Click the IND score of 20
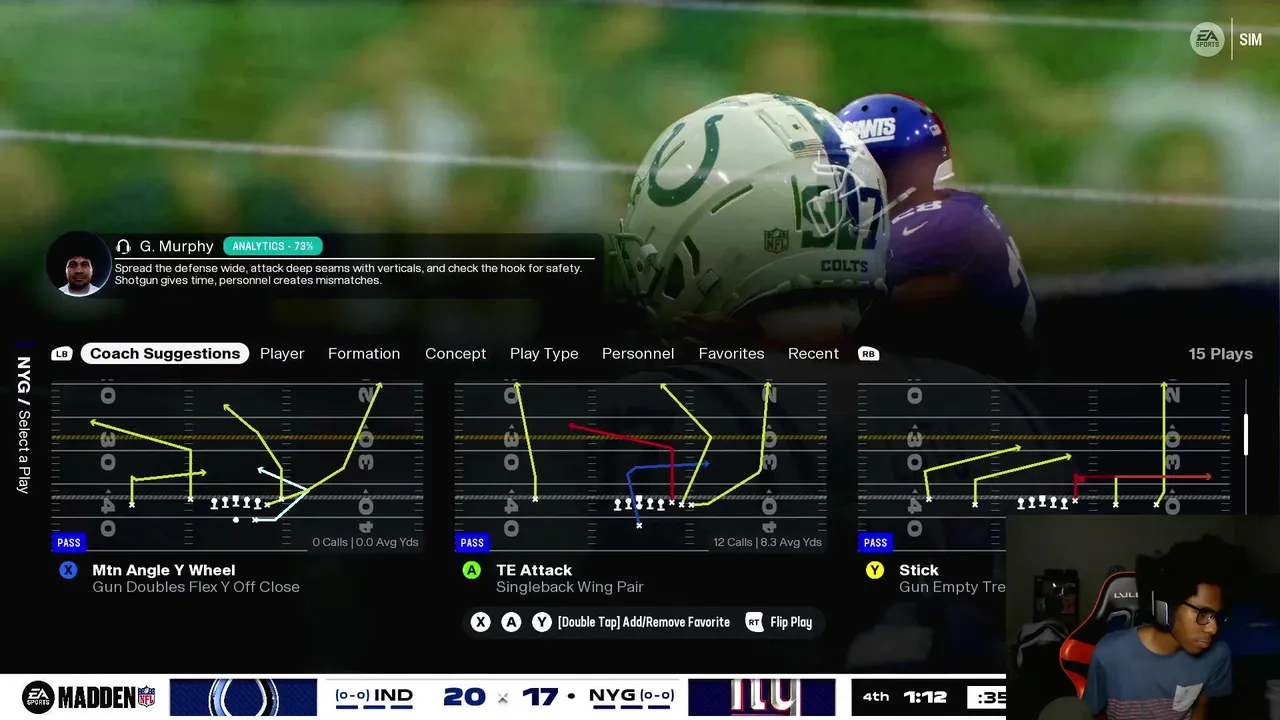 coord(464,697)
